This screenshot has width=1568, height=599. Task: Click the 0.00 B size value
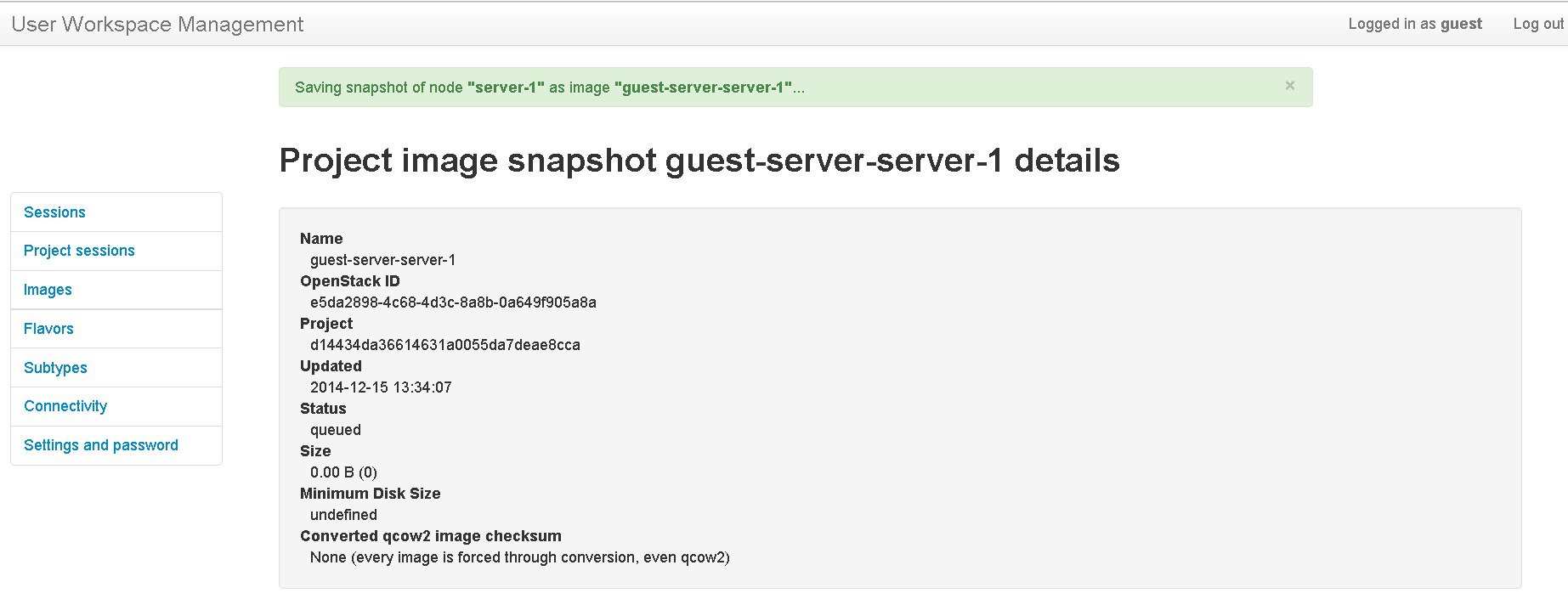pos(343,472)
